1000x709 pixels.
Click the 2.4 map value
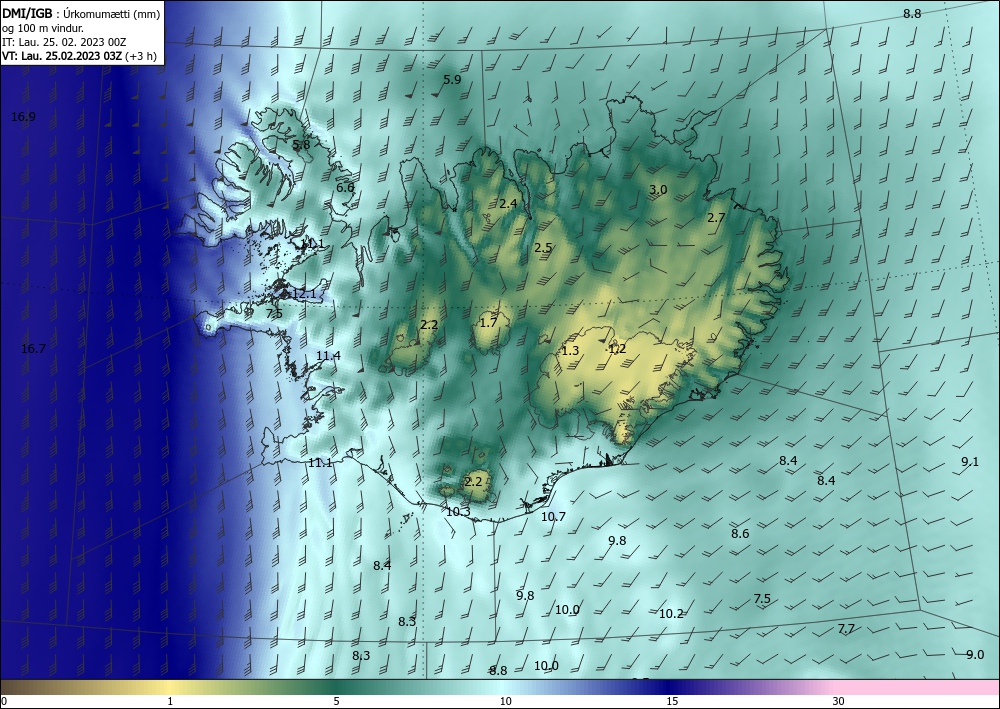click(x=508, y=204)
